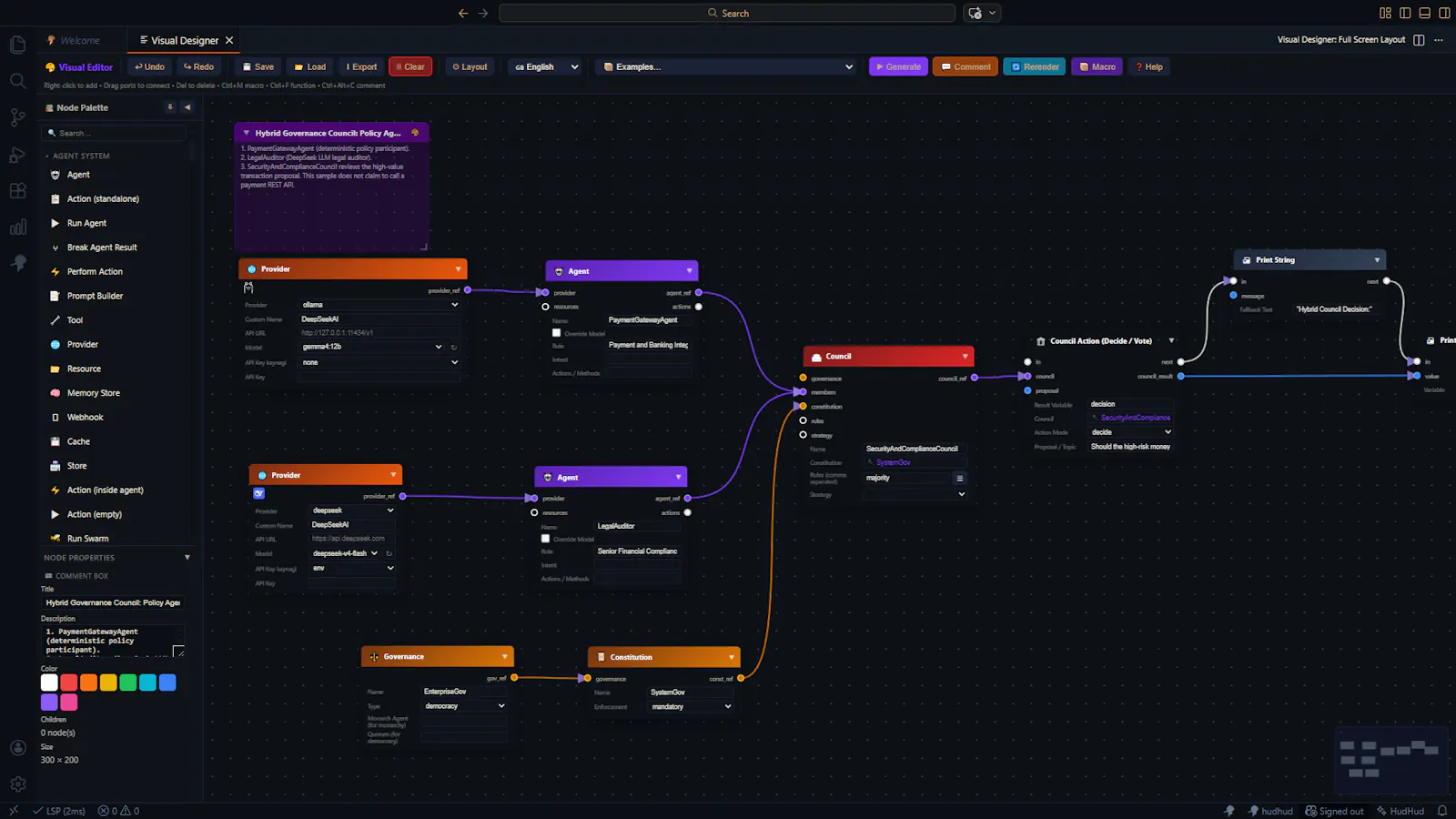Click the Export button
The width and height of the screenshot is (1456, 819).
click(x=361, y=66)
